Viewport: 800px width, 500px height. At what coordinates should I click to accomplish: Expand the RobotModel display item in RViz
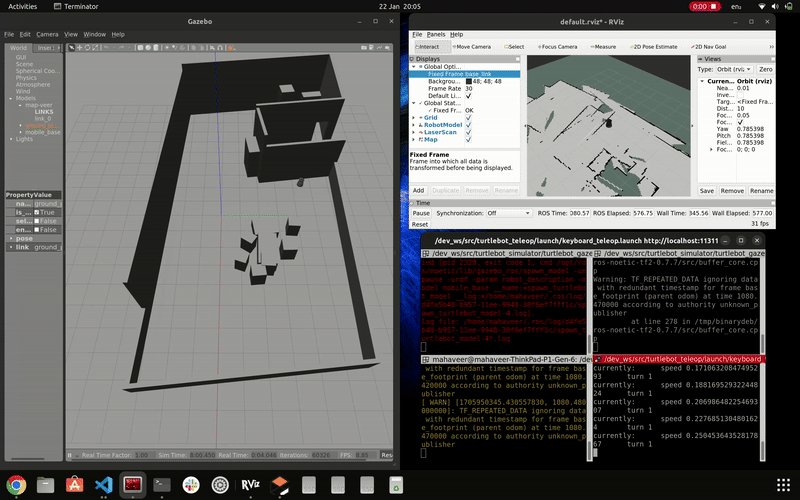click(x=414, y=124)
